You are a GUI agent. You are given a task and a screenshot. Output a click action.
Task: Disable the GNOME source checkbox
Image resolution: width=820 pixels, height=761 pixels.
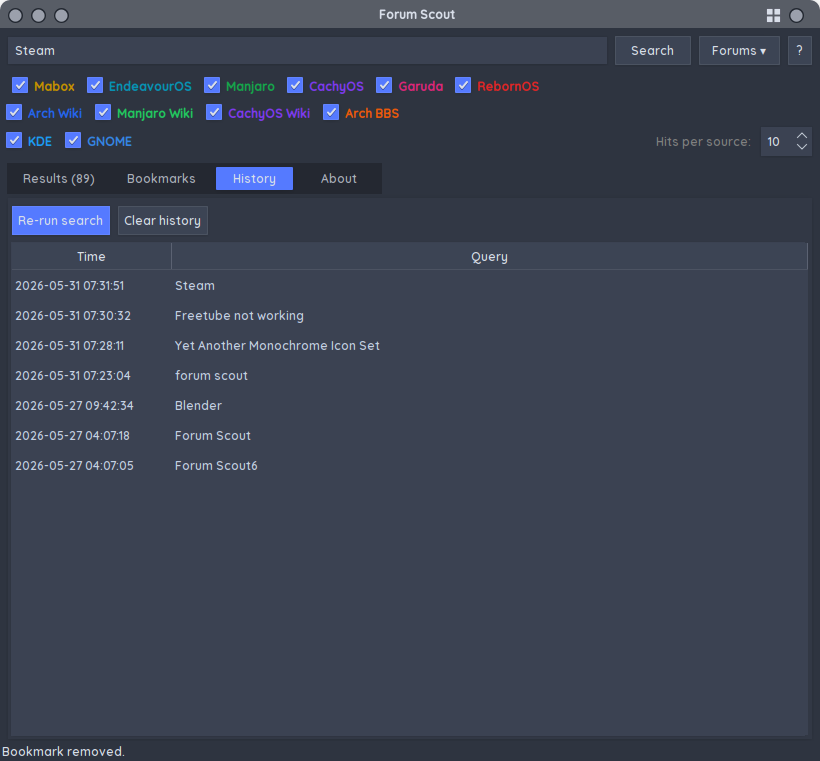[73, 141]
